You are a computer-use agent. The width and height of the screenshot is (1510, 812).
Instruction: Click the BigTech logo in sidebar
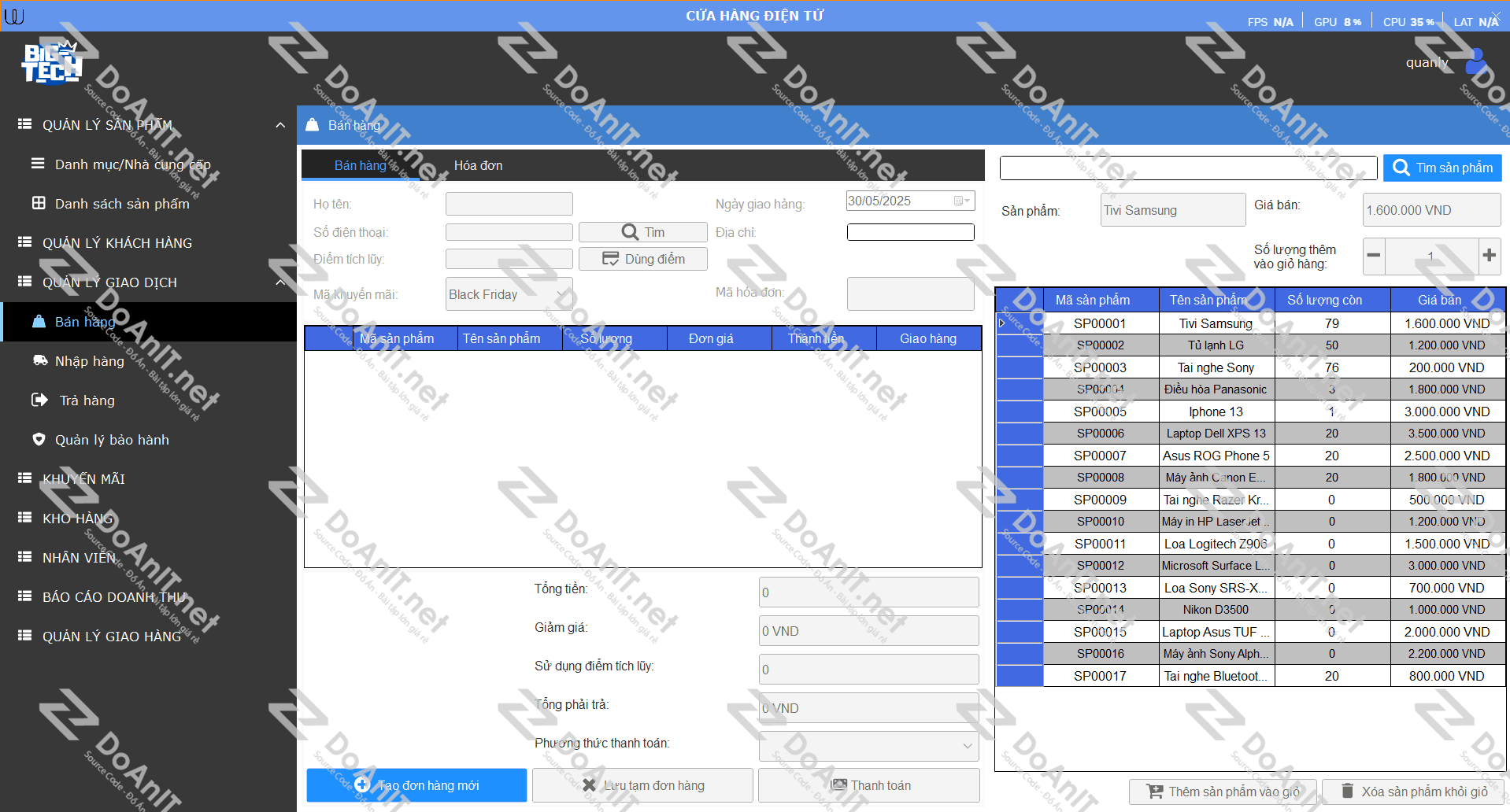pyautogui.click(x=51, y=63)
